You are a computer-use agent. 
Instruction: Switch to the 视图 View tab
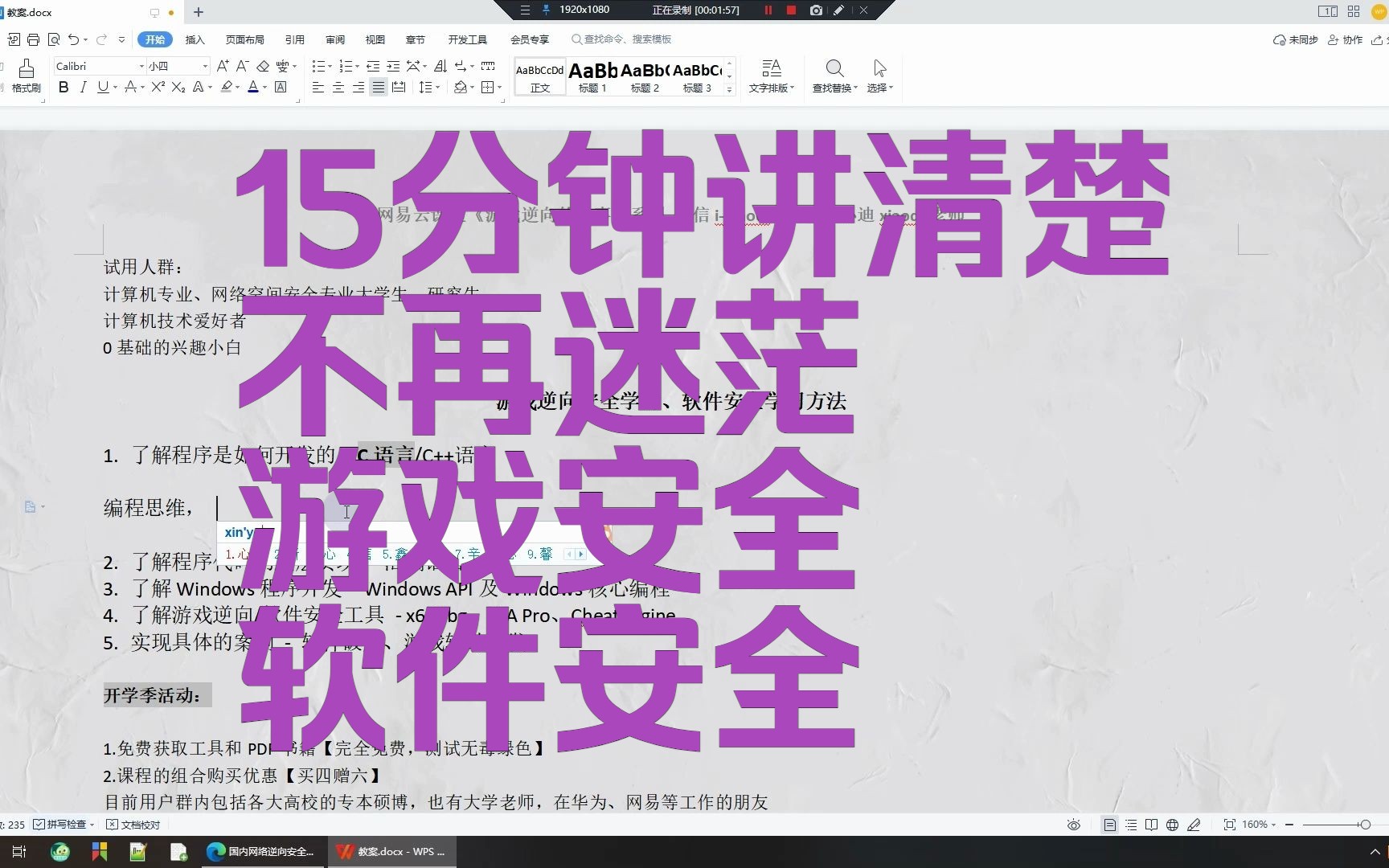375,39
